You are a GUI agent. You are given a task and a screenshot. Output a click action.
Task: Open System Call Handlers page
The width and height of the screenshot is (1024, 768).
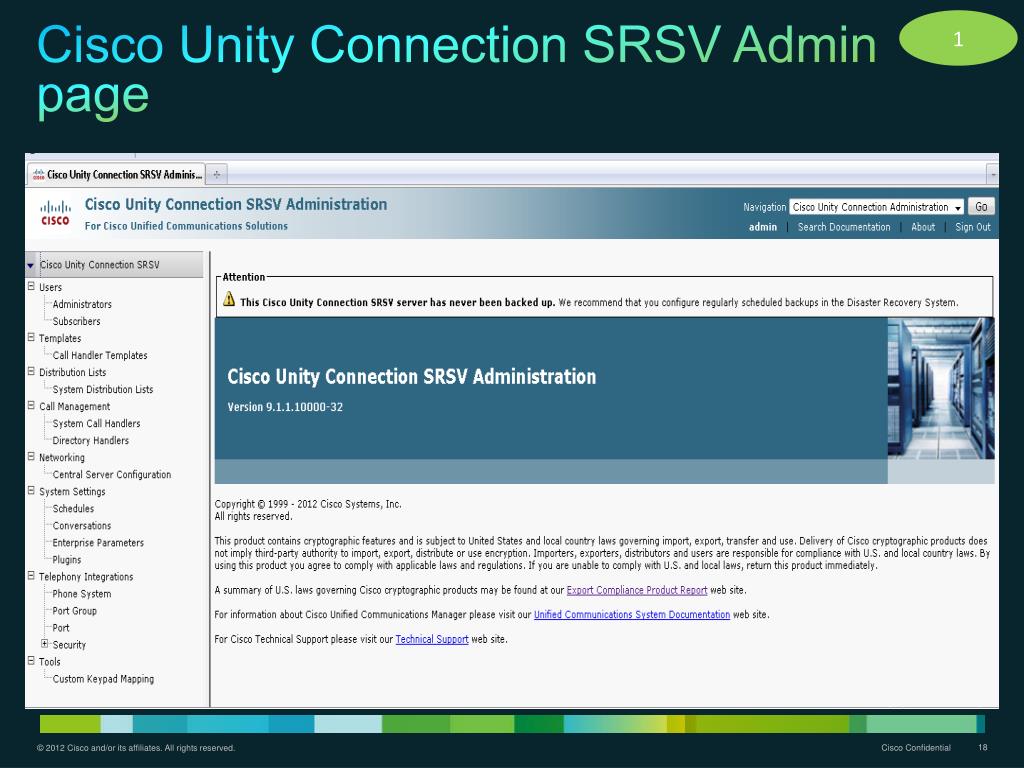[96, 423]
